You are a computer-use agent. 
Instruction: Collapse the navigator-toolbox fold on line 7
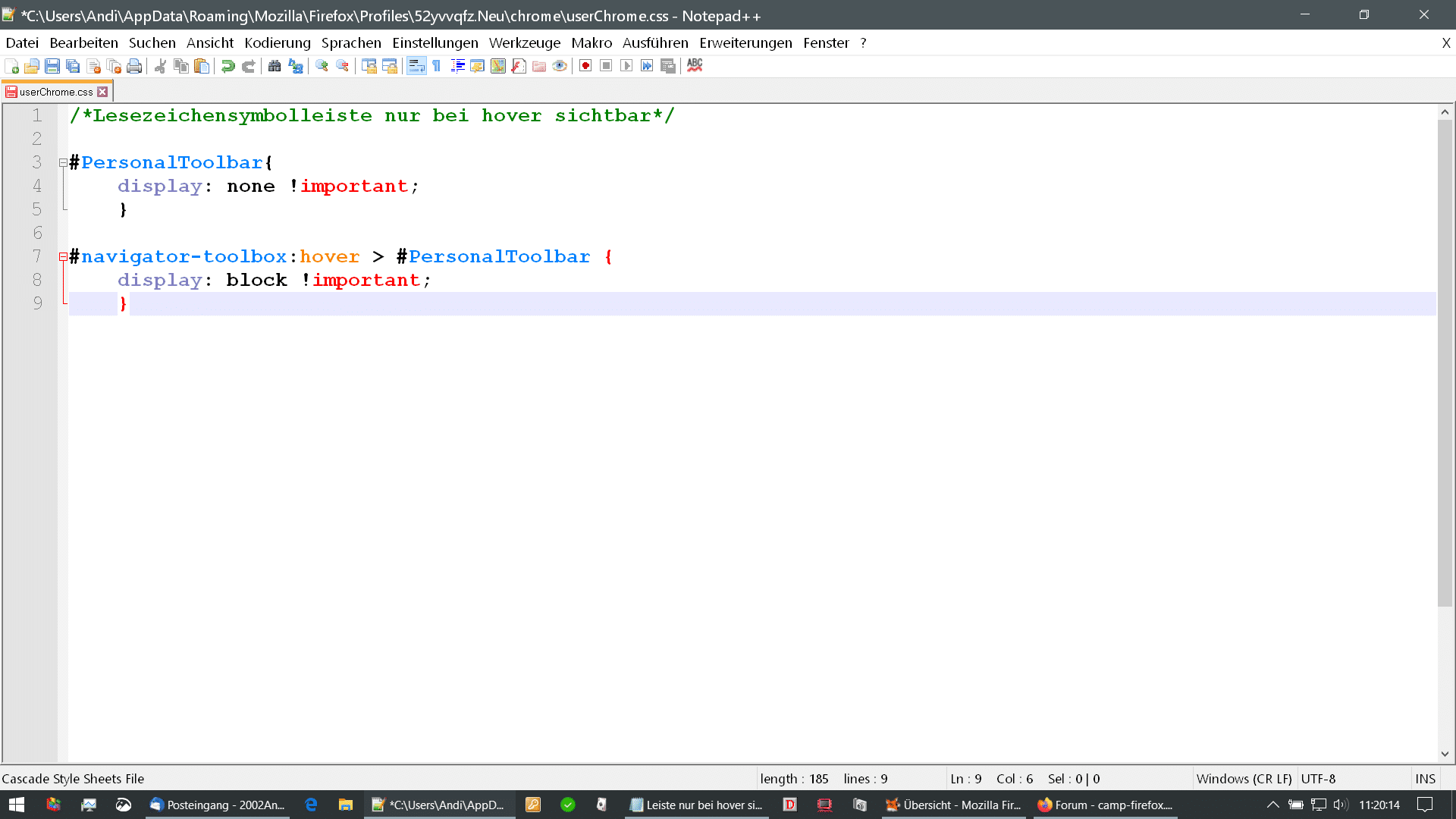coord(63,256)
